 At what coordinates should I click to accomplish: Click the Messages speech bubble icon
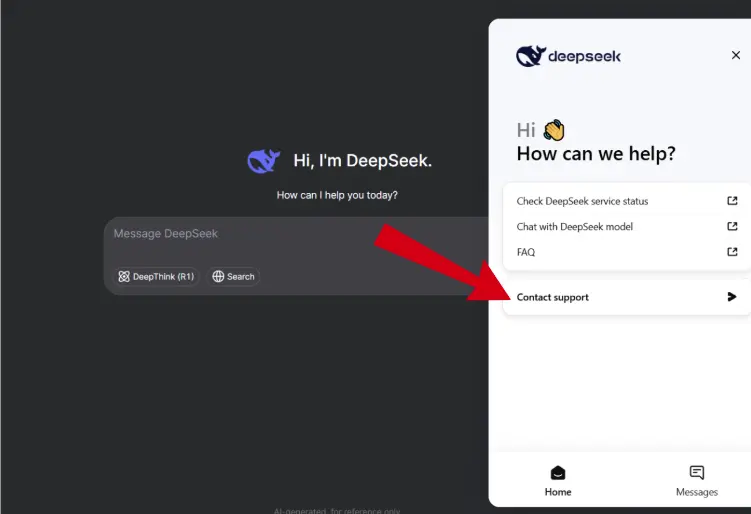696,473
